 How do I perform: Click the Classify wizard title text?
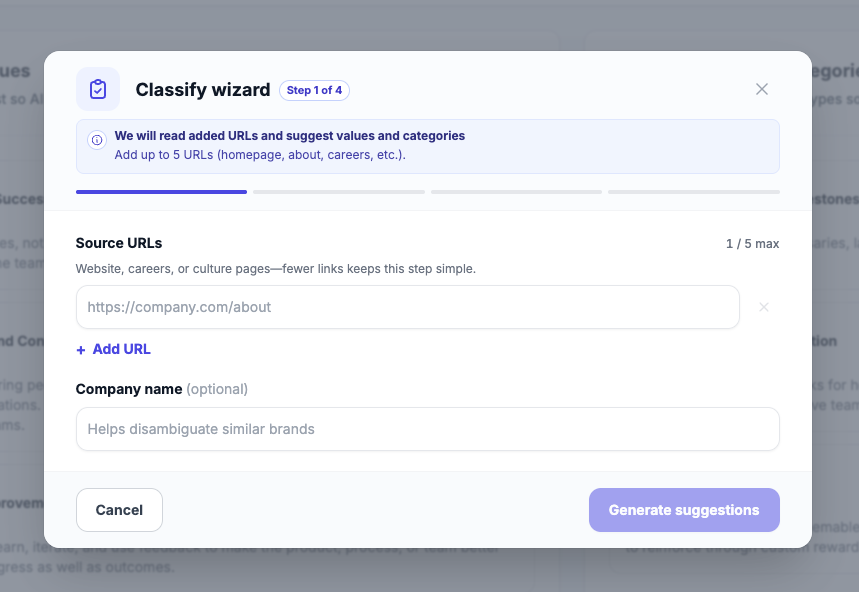coord(203,90)
